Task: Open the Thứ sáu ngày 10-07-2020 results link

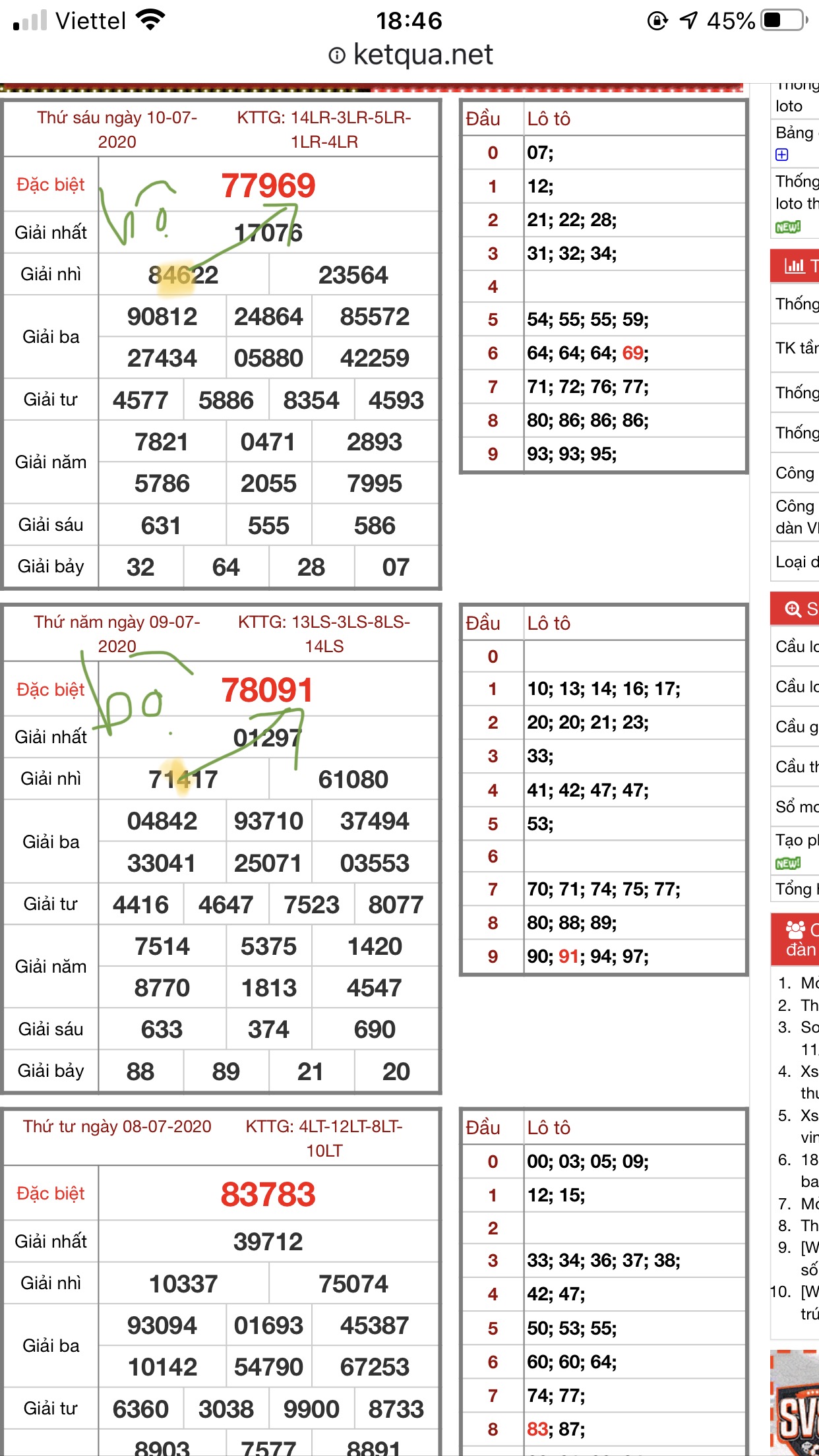Action: point(117,129)
